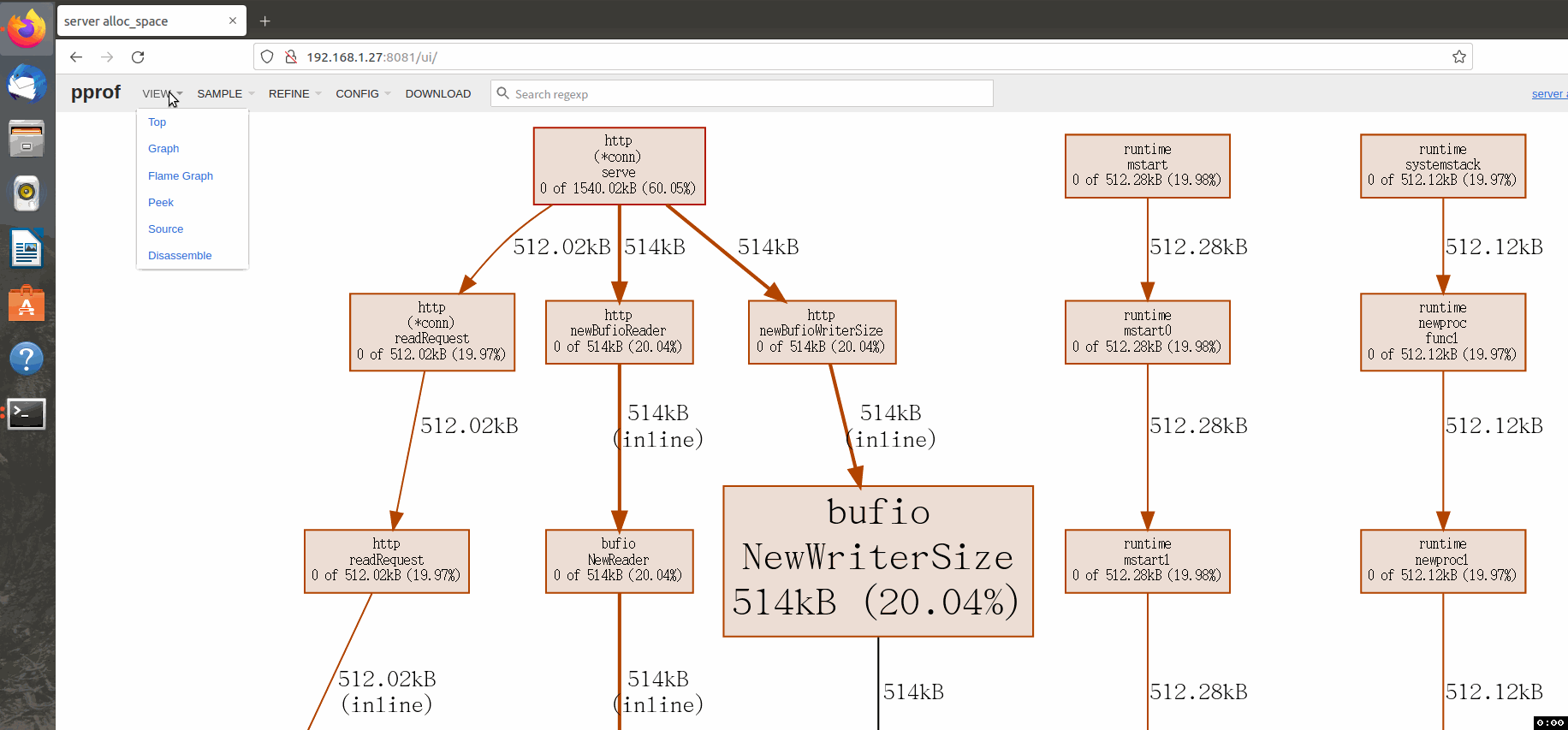Select Source view option

[x=166, y=229]
